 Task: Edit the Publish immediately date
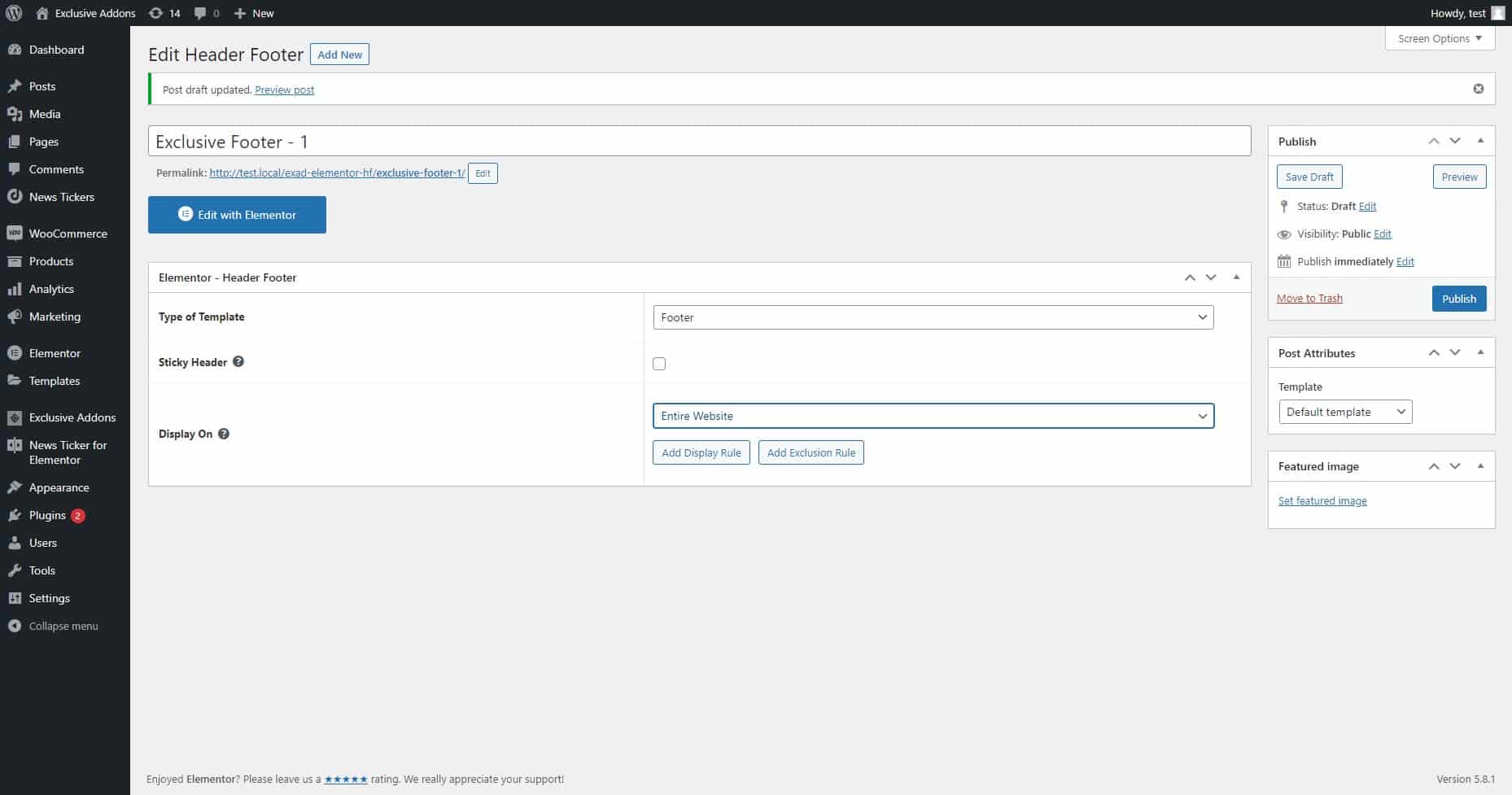click(1405, 262)
